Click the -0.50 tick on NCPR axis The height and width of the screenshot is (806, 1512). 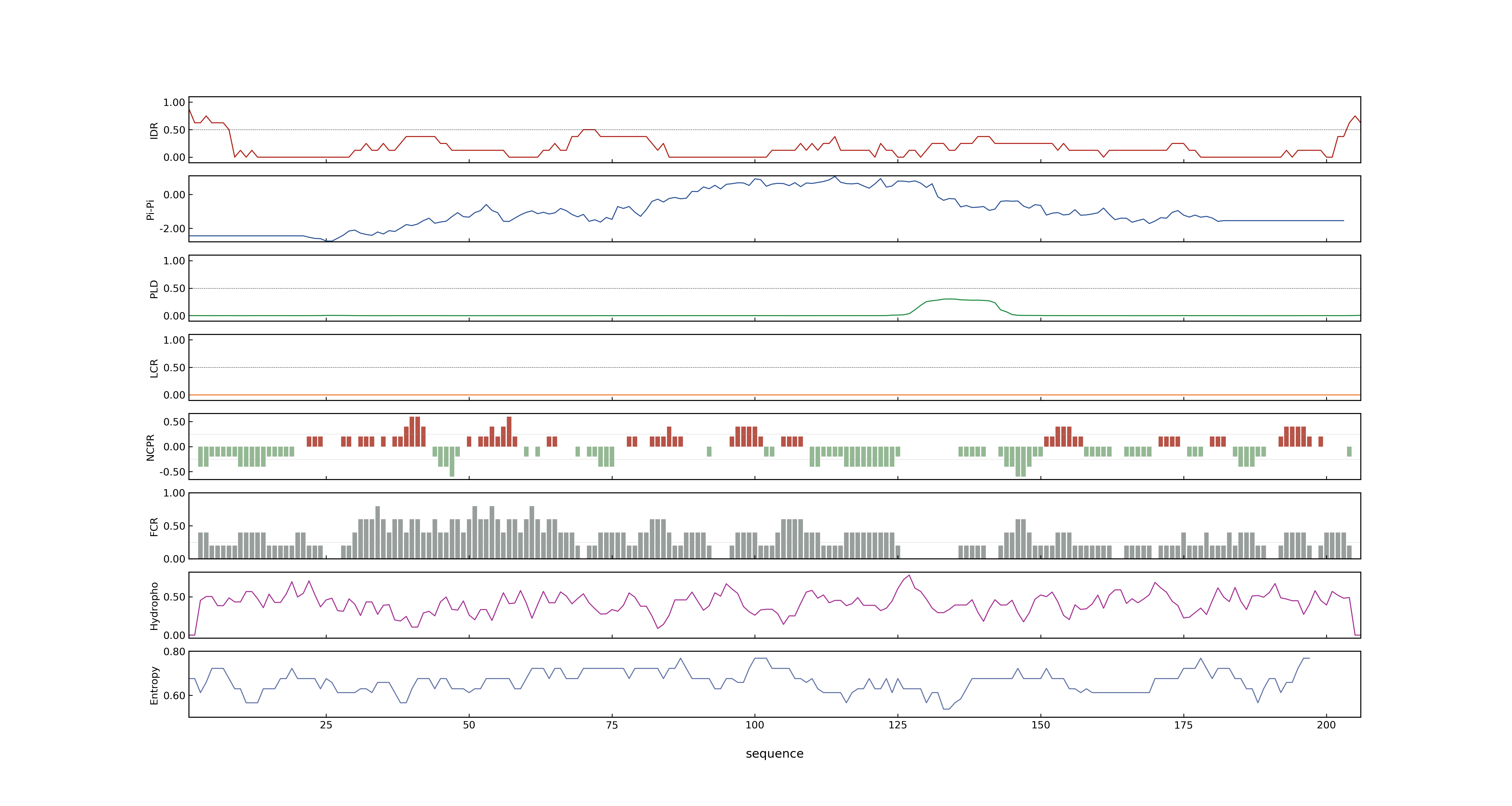tap(172, 472)
